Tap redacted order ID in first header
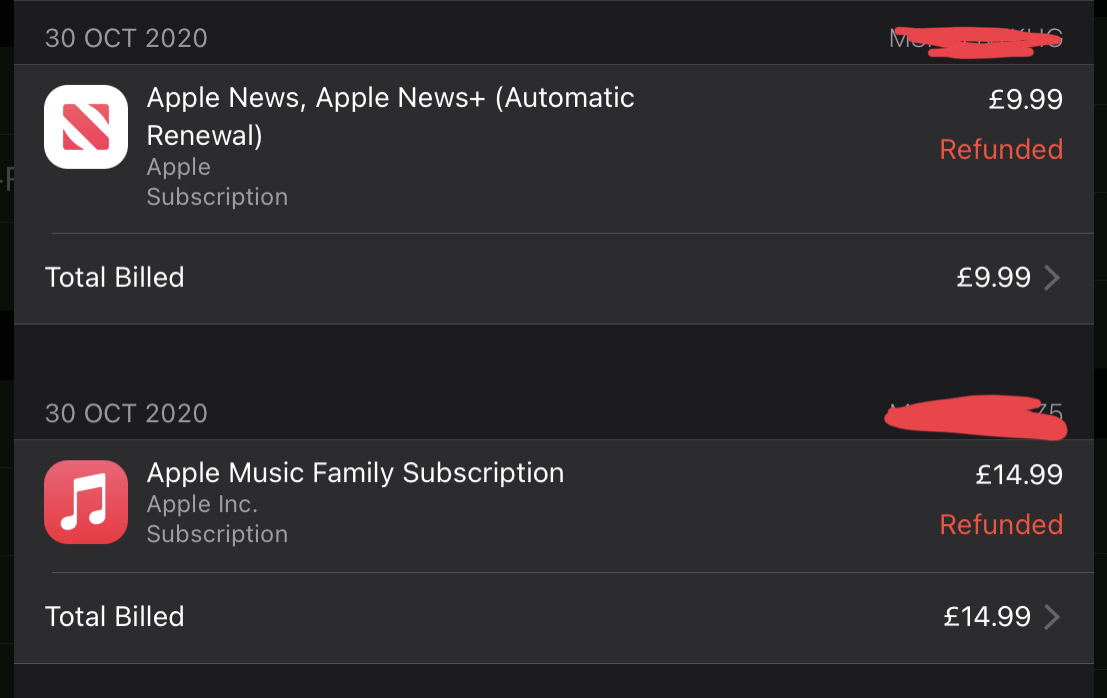Viewport: 1107px width, 698px height. click(976, 40)
